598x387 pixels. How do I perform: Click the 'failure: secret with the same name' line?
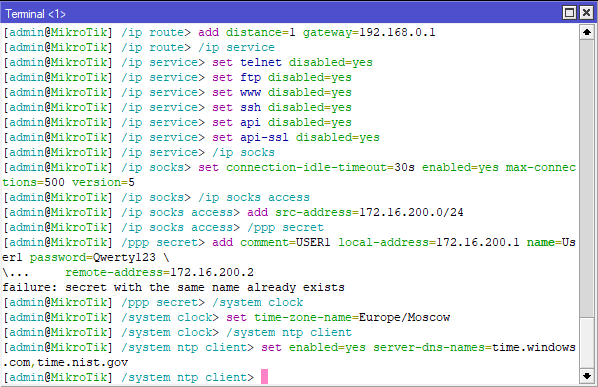174,287
